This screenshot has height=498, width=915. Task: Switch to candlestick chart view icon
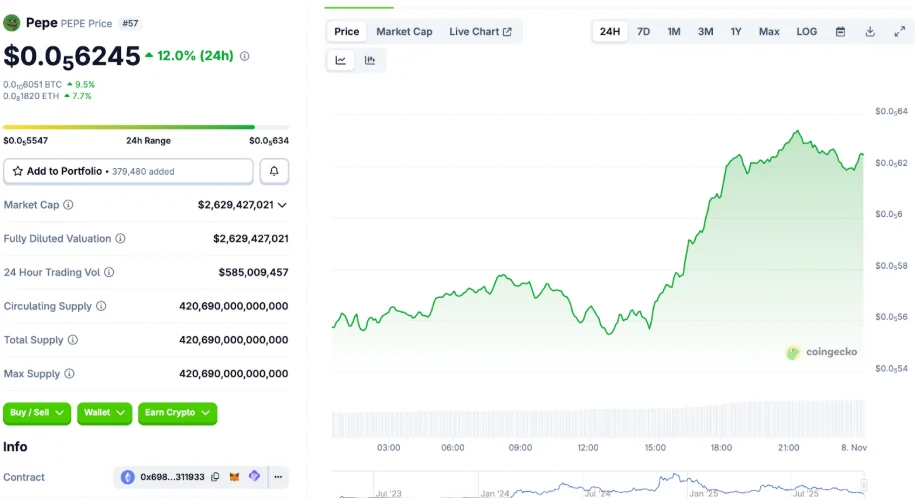coord(370,60)
